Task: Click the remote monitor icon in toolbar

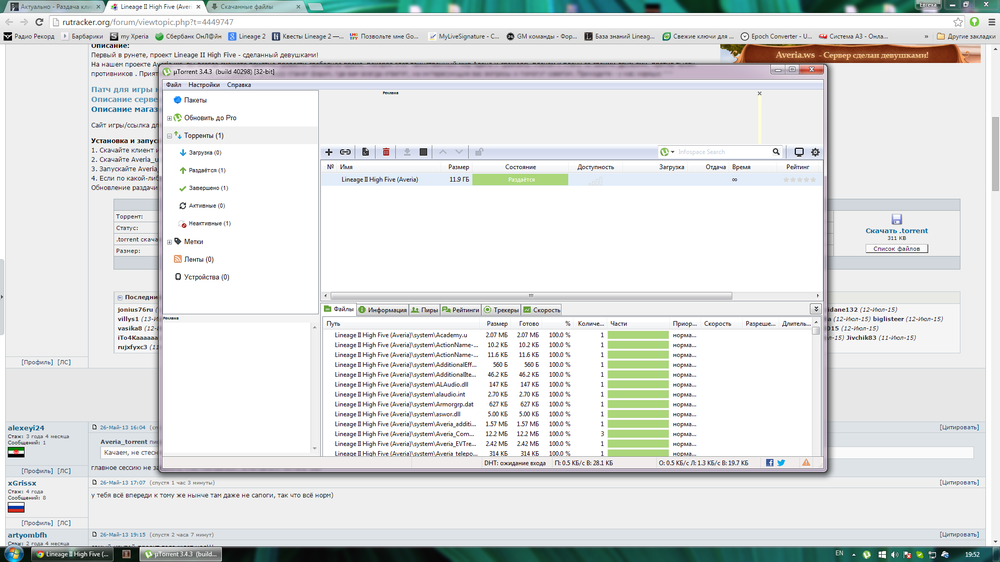Action: tap(798, 152)
